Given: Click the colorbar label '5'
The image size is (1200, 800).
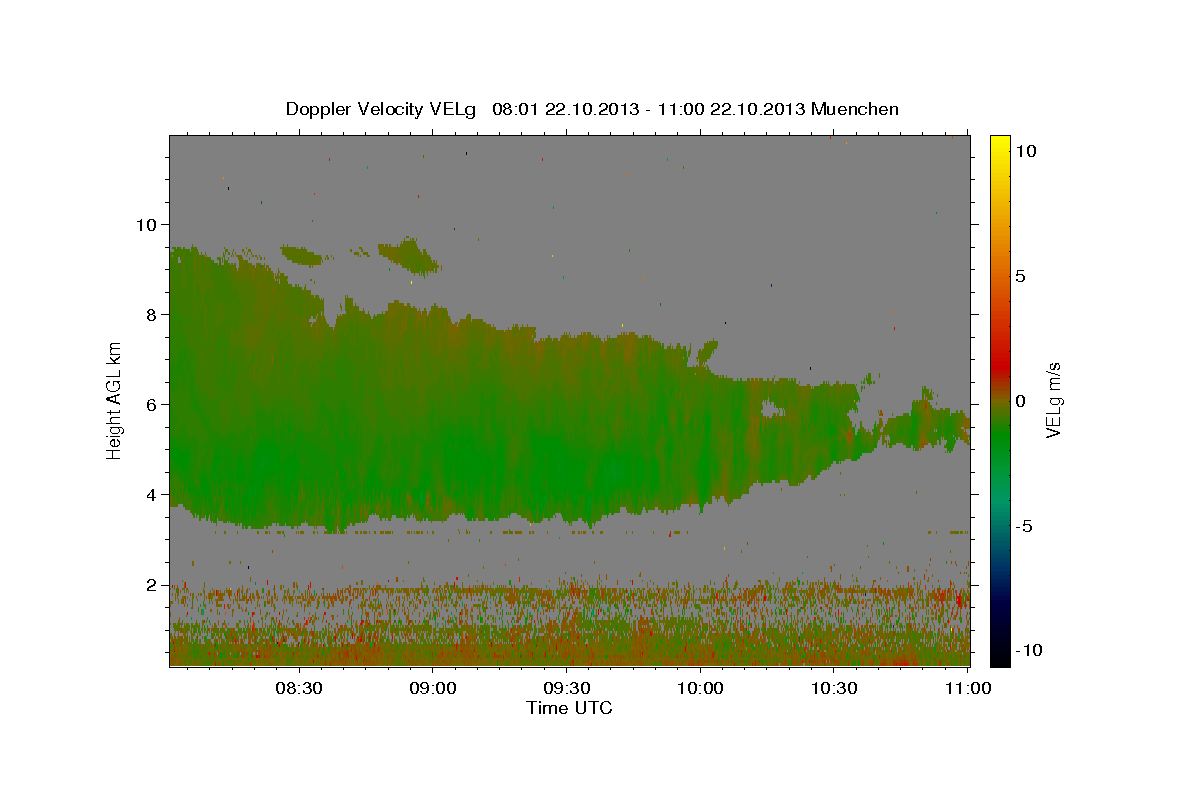Looking at the screenshot, I should (x=1020, y=276).
